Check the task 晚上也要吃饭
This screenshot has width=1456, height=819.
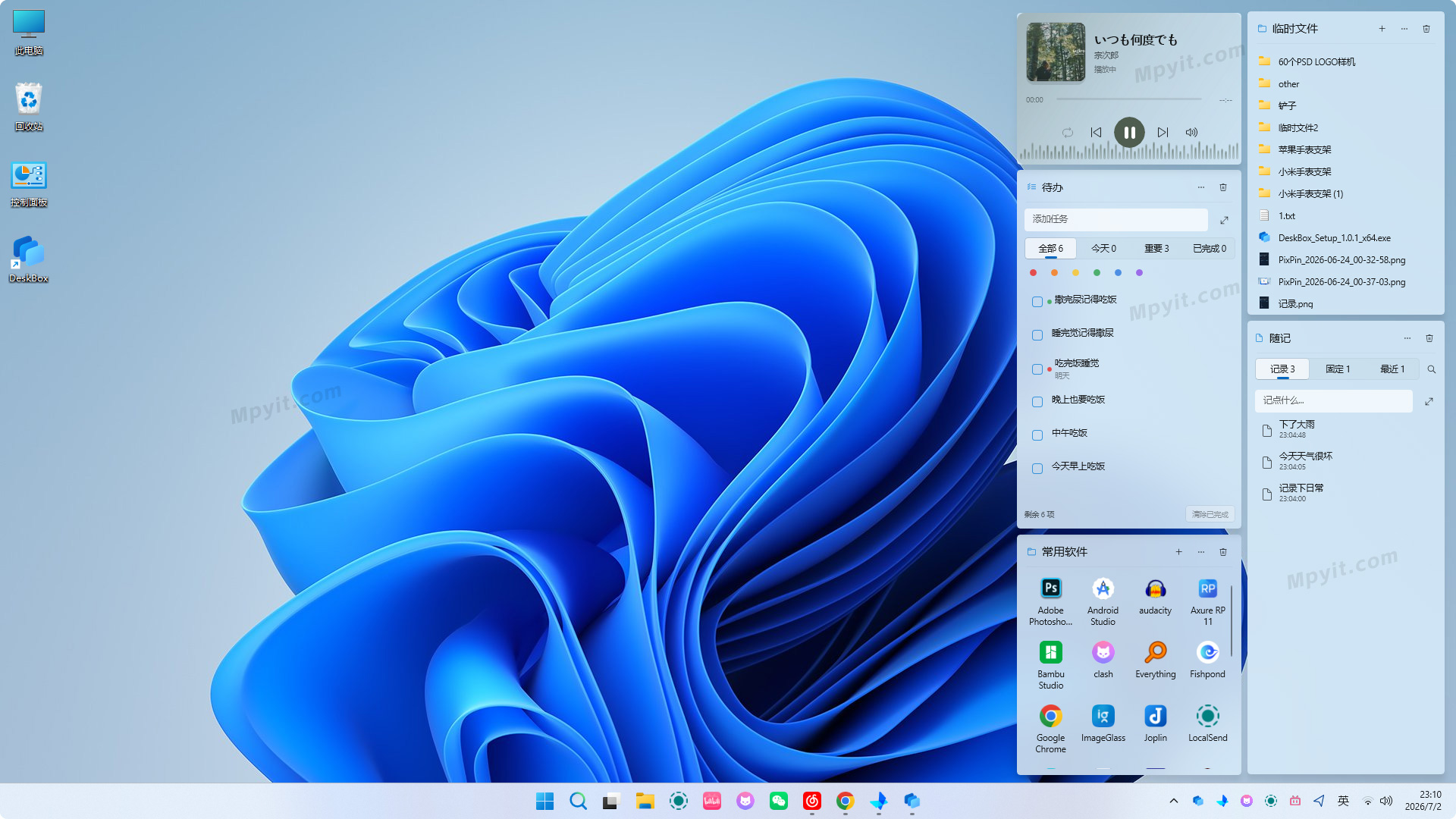1037,402
